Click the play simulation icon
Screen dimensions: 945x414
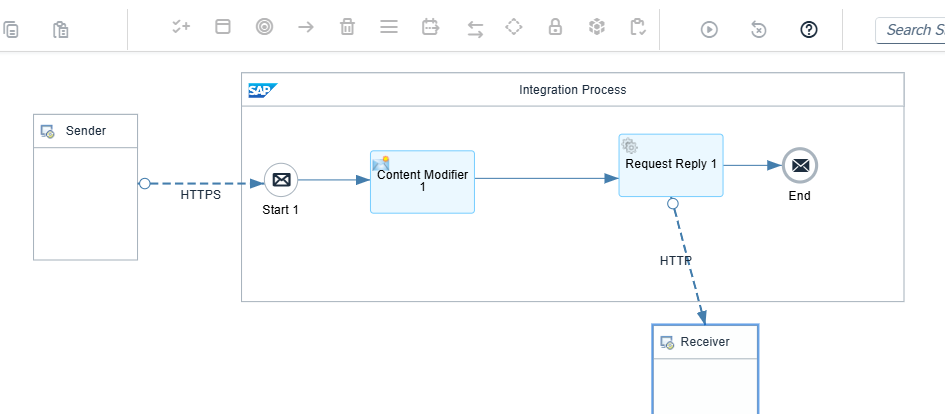pyautogui.click(x=709, y=29)
